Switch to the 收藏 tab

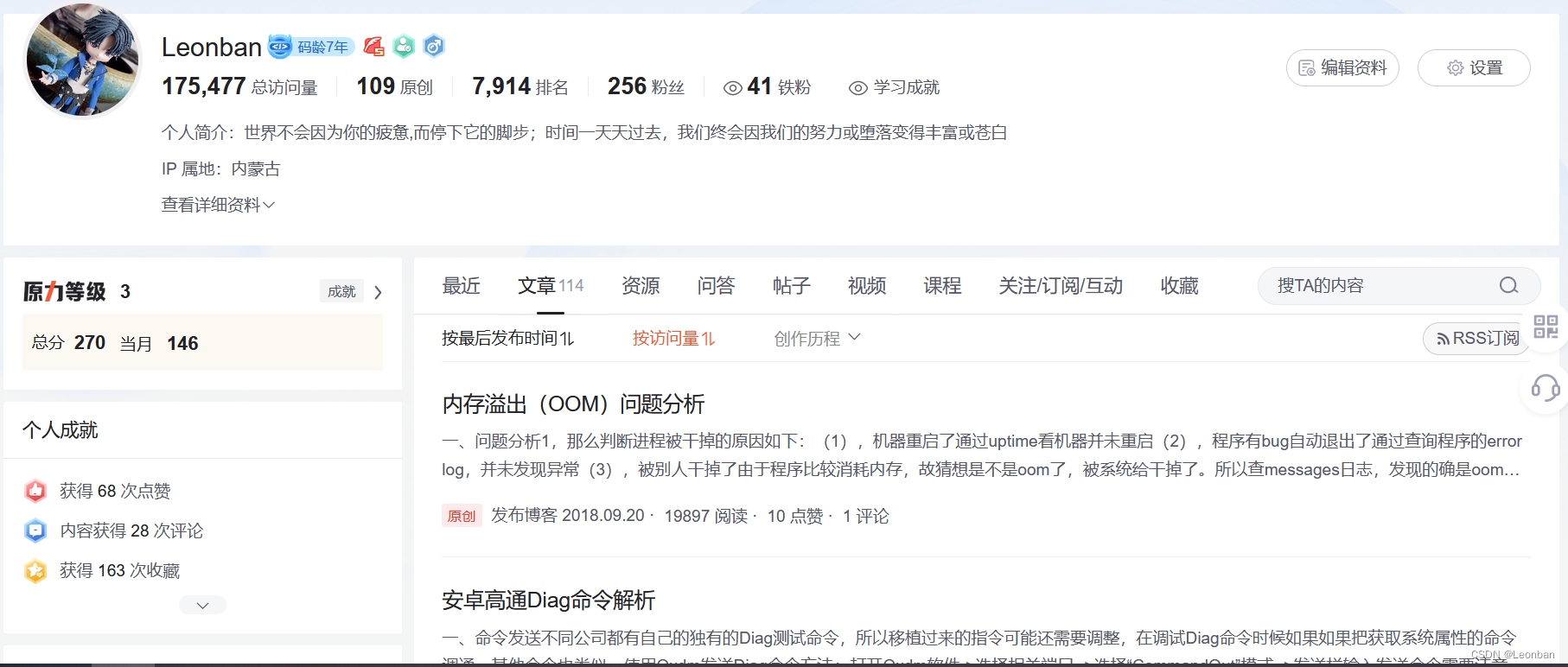1179,286
